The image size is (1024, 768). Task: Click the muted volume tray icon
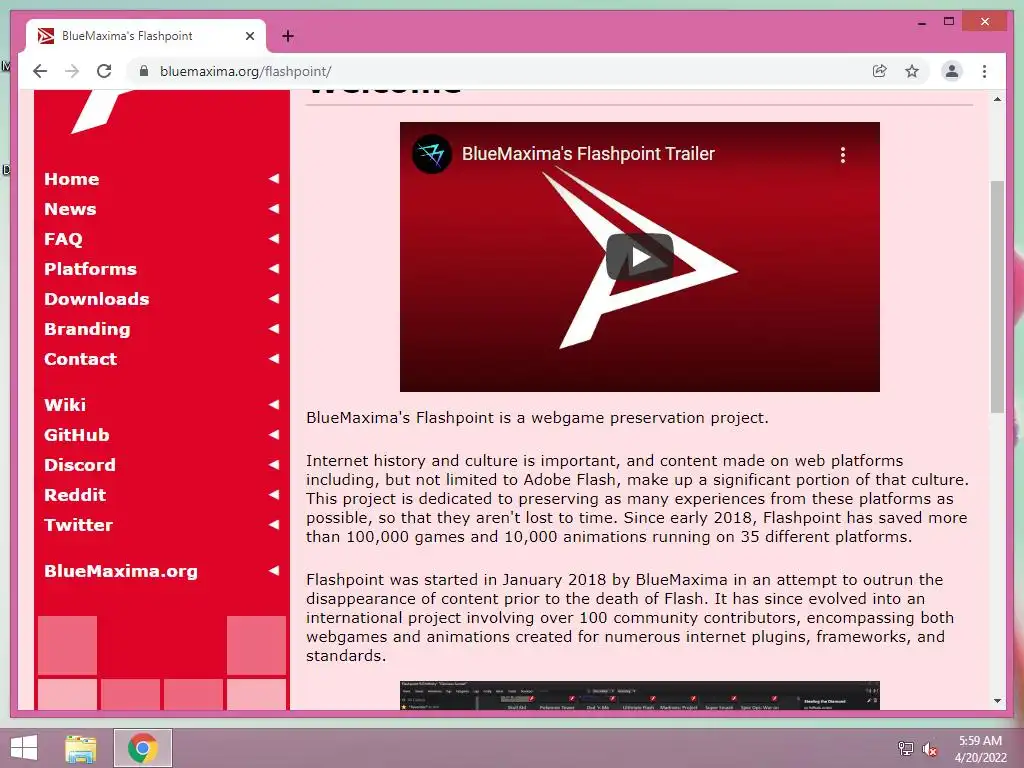click(x=930, y=749)
